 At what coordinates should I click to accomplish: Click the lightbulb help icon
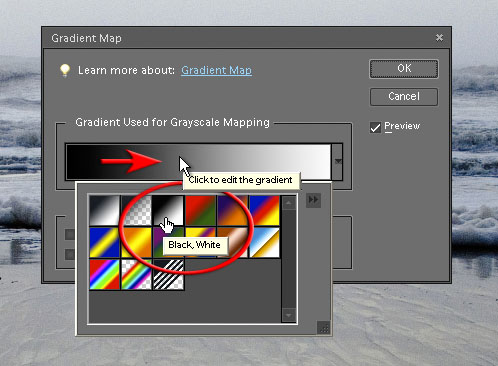(65, 70)
